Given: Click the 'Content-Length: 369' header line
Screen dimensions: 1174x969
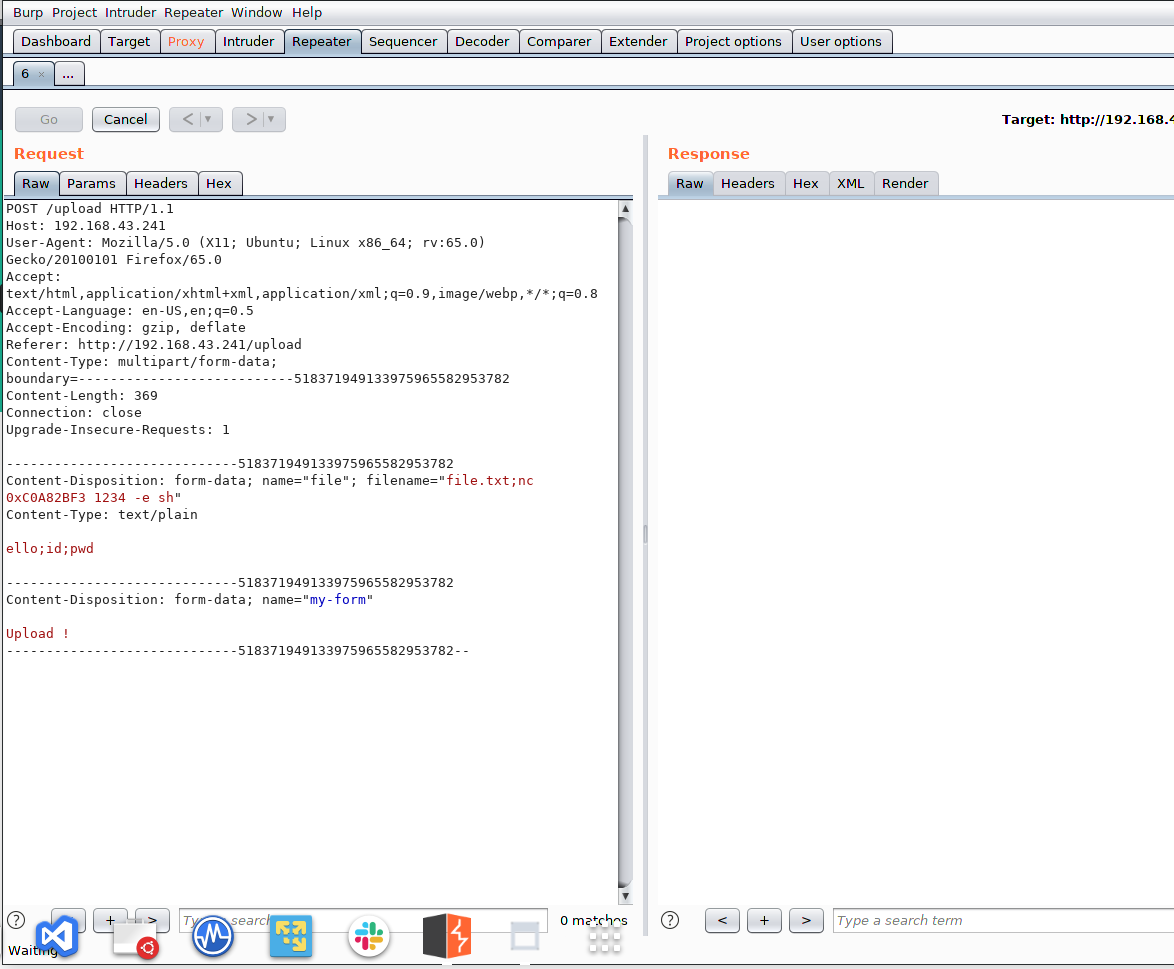Looking at the screenshot, I should pyautogui.click(x=82, y=396).
